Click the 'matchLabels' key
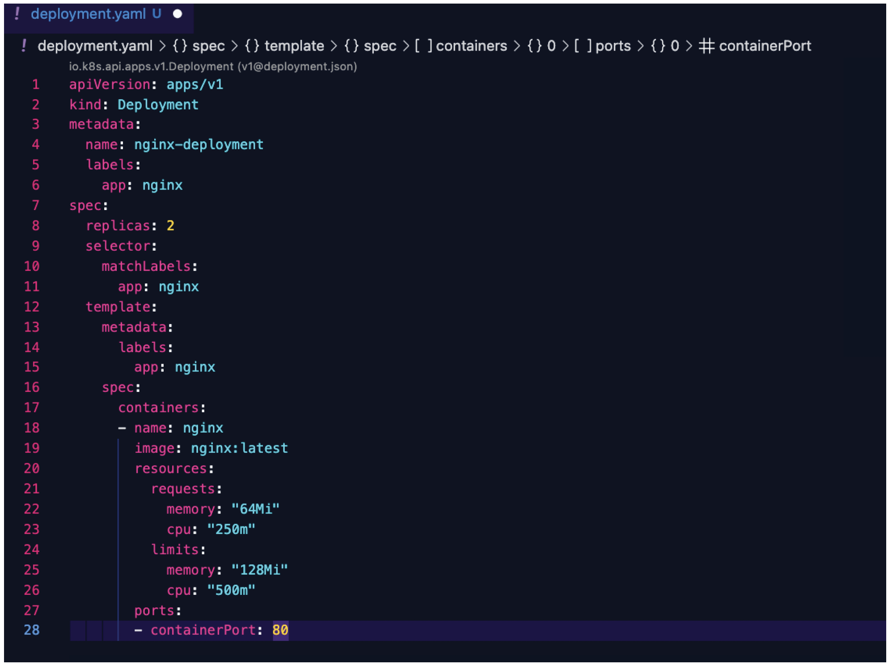This screenshot has height=665, width=888. pos(146,266)
